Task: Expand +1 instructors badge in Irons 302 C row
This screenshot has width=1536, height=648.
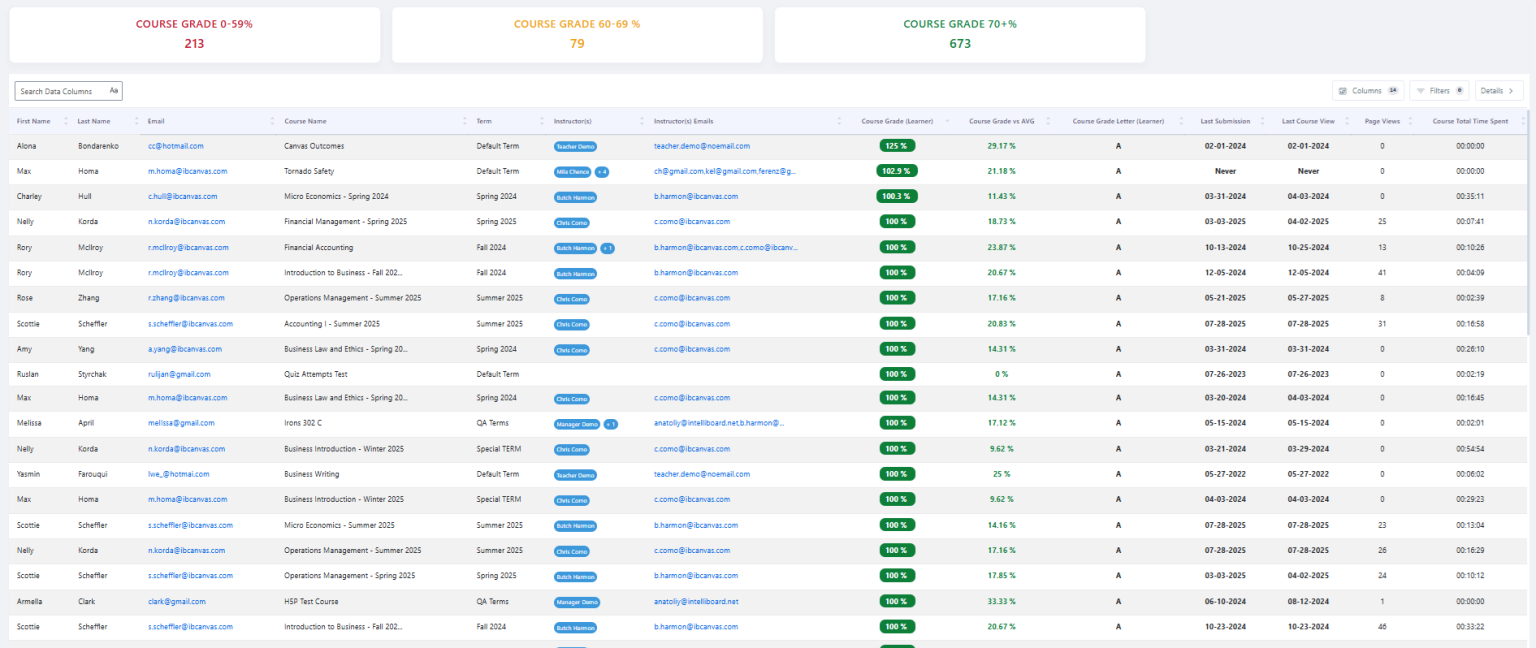Action: (611, 424)
